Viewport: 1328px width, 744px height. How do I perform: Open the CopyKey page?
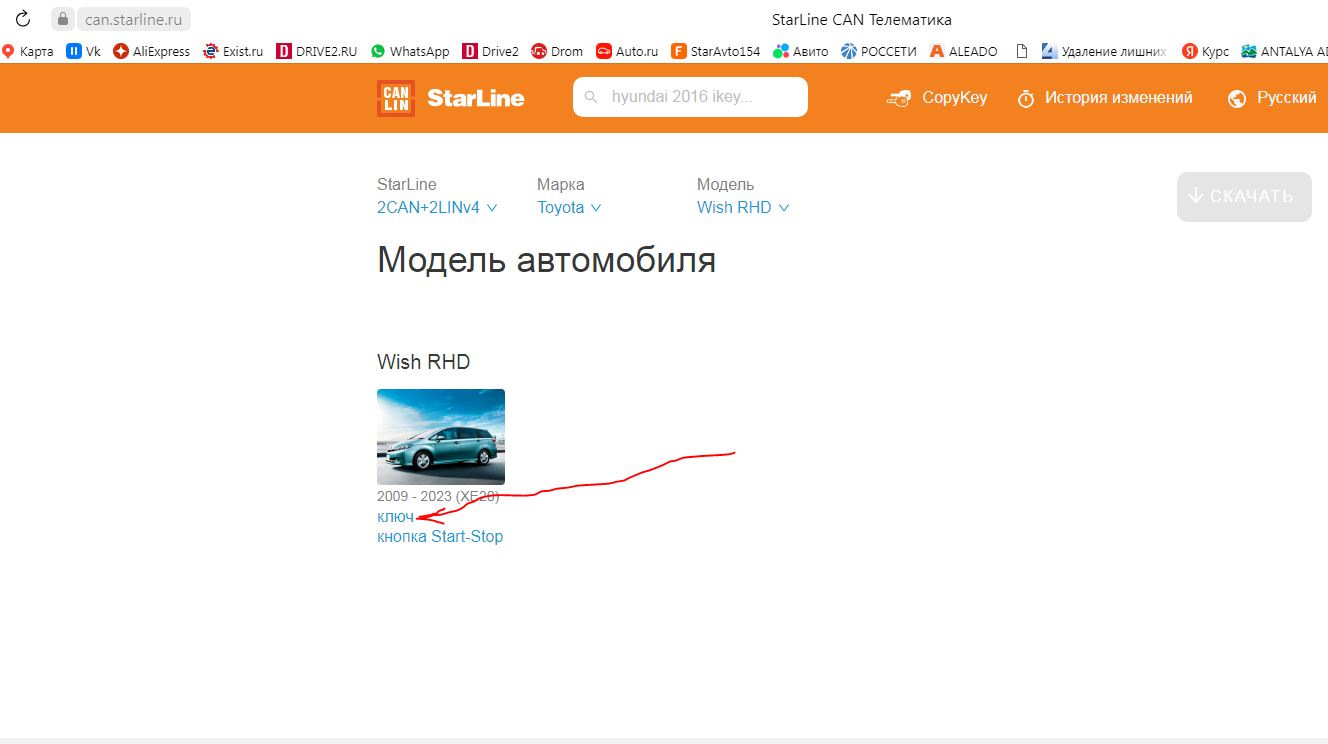click(x=937, y=98)
